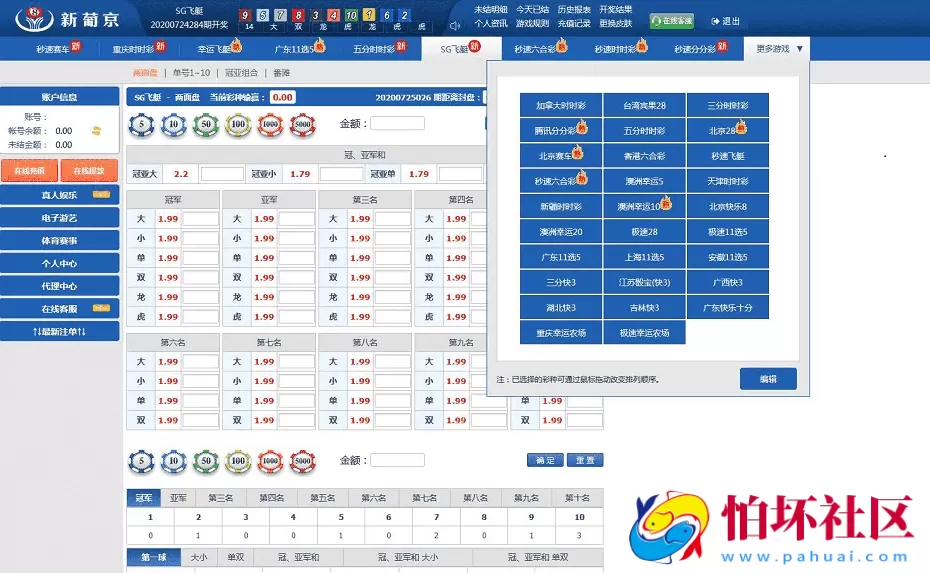The height and width of the screenshot is (573, 930).
Task: Click the top 金额 amount input field
Action: tap(397, 124)
